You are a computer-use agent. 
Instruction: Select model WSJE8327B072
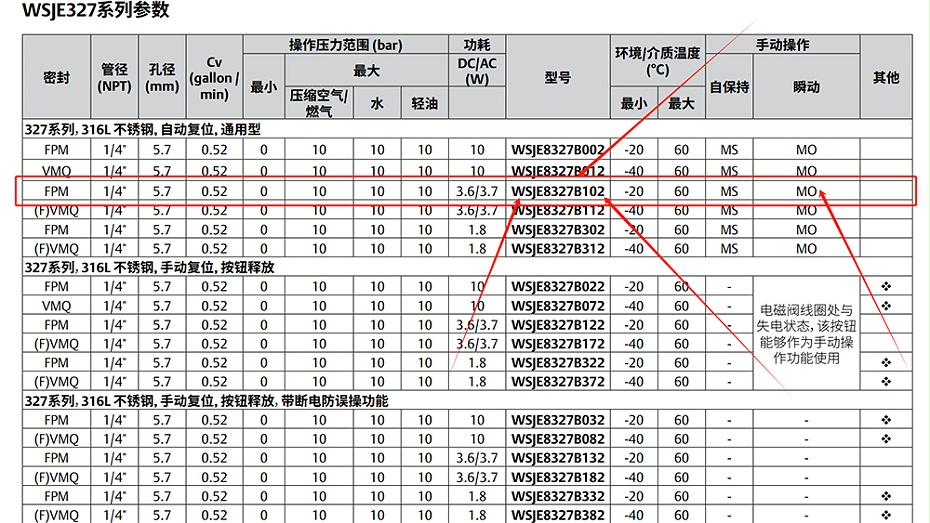click(x=558, y=307)
